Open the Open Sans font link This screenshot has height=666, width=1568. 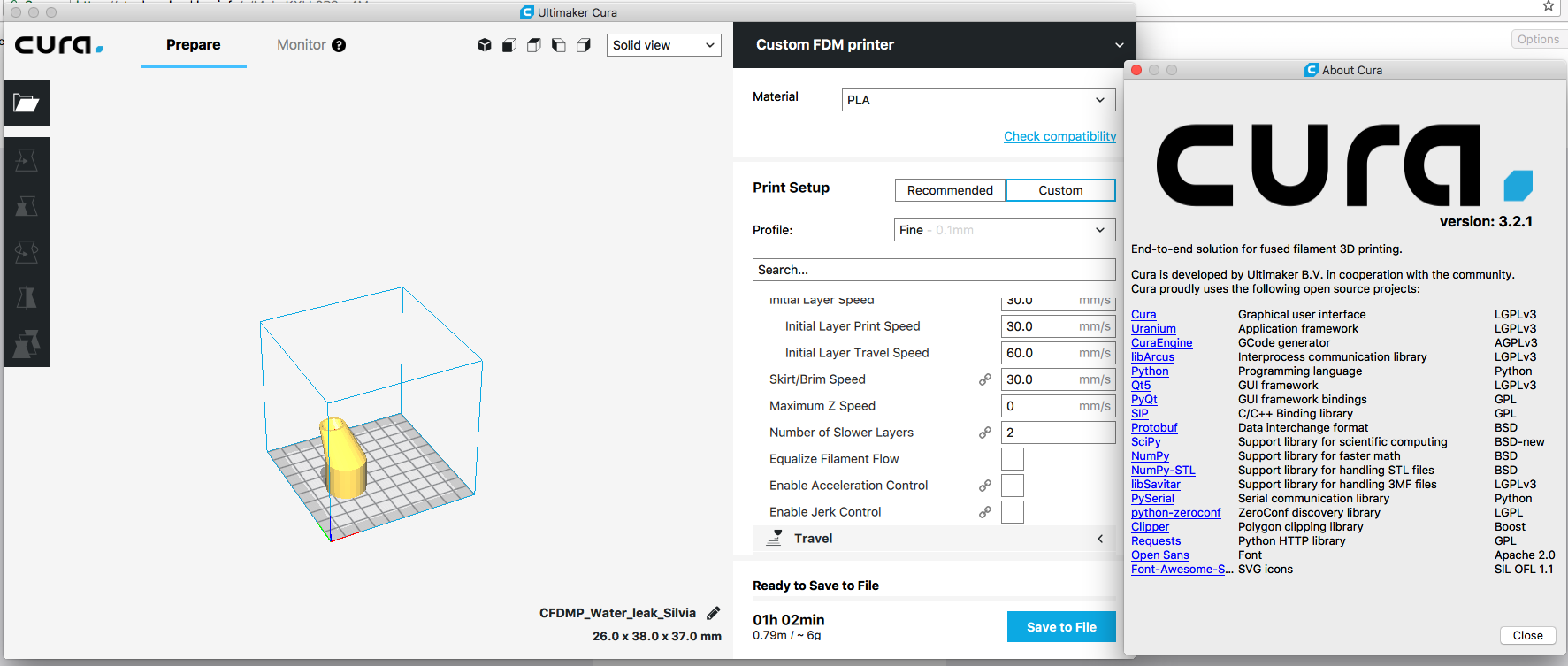pos(1159,555)
